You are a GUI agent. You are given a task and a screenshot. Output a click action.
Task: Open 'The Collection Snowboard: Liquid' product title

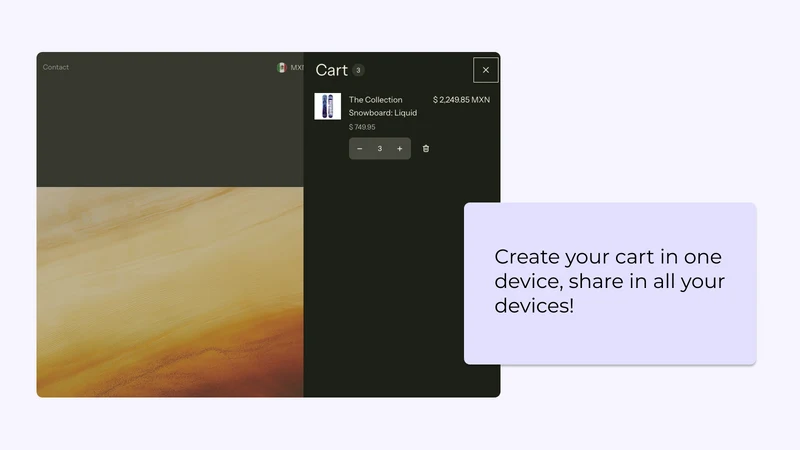pyautogui.click(x=383, y=106)
